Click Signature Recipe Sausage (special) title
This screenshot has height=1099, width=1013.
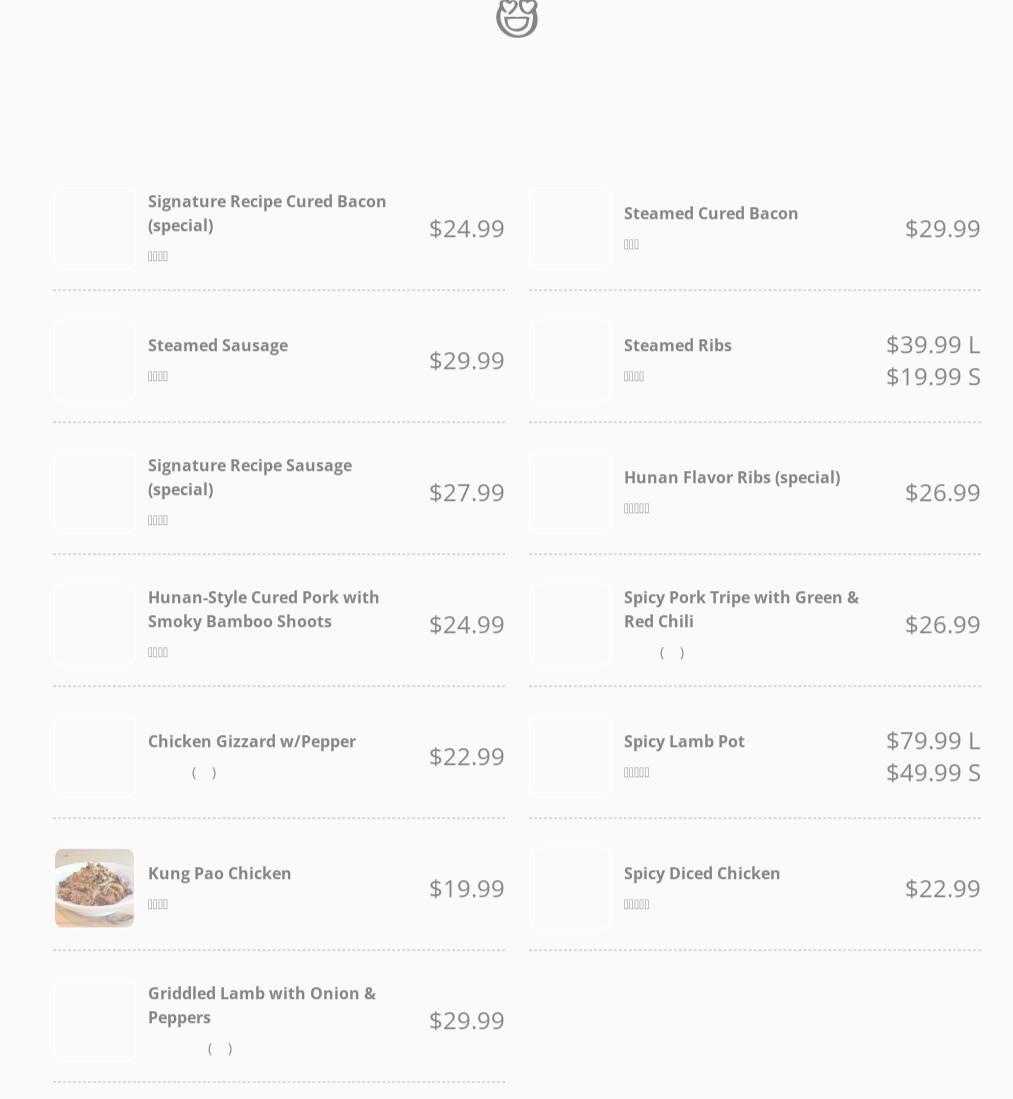point(250,477)
